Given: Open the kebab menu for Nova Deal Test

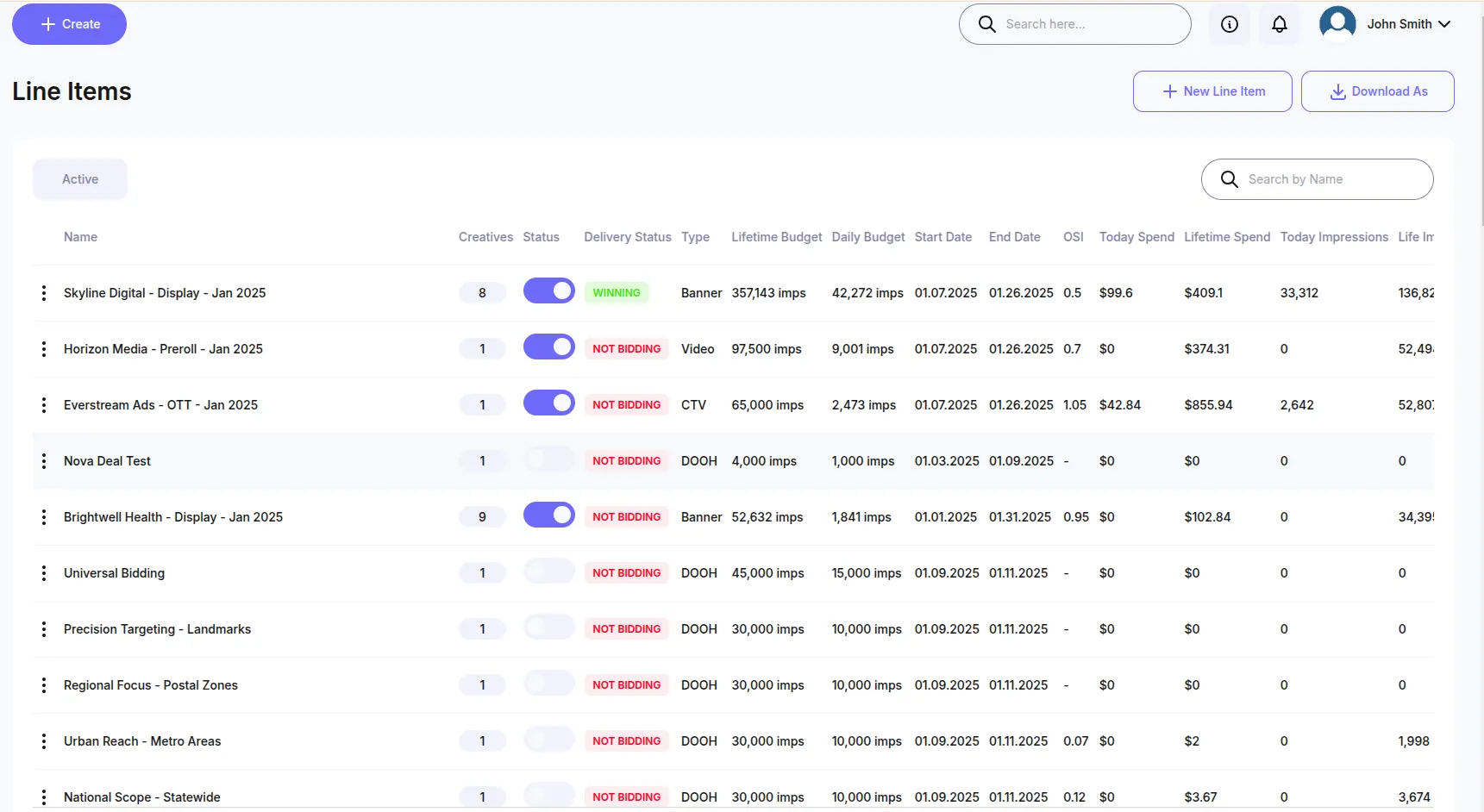Looking at the screenshot, I should coord(44,460).
